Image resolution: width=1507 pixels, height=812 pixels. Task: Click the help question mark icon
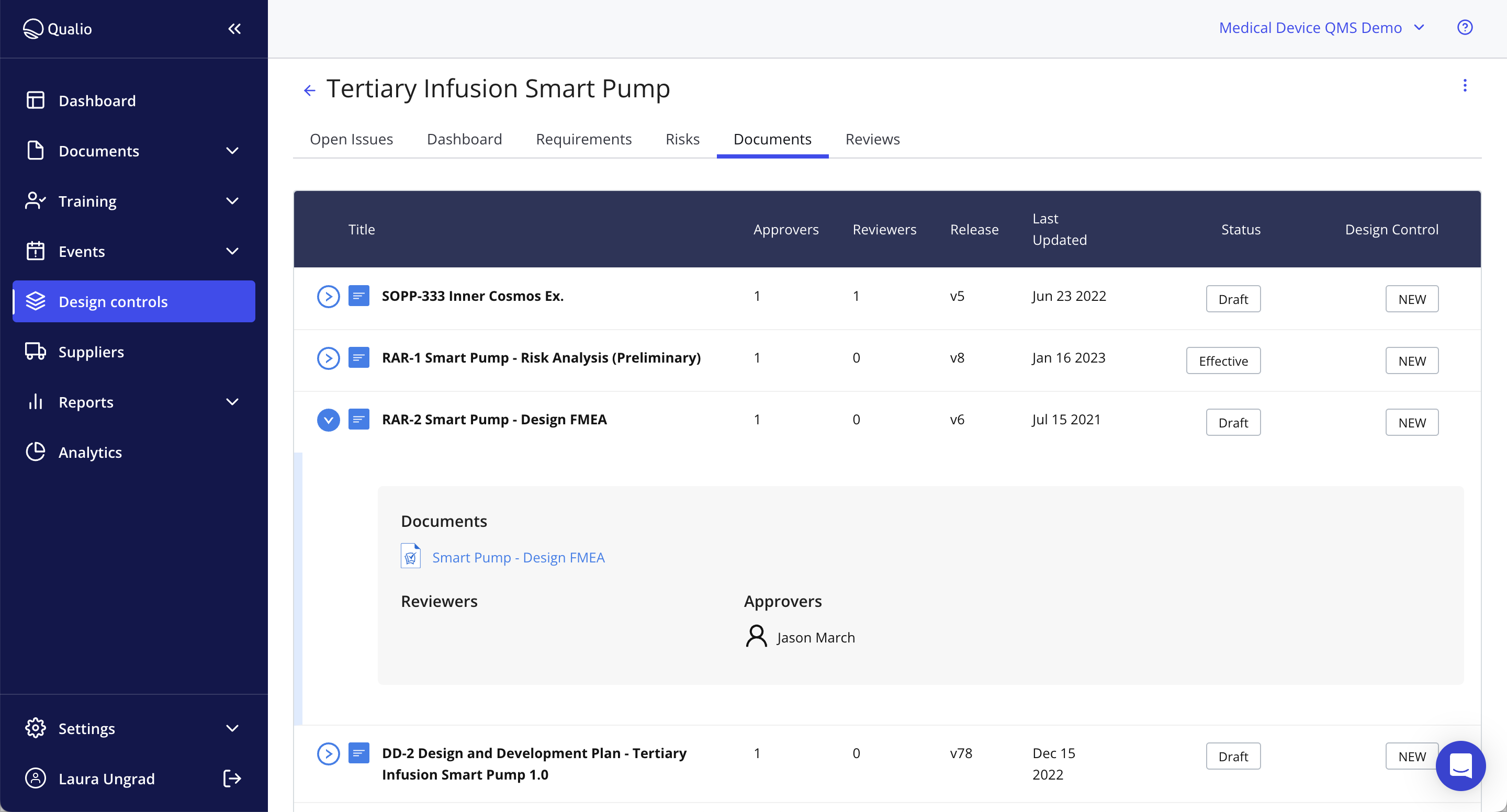coord(1465,27)
